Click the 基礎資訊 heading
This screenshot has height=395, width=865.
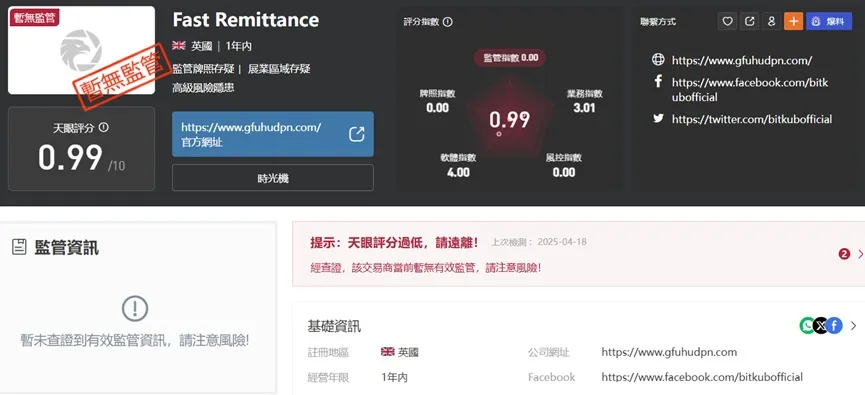tap(334, 326)
